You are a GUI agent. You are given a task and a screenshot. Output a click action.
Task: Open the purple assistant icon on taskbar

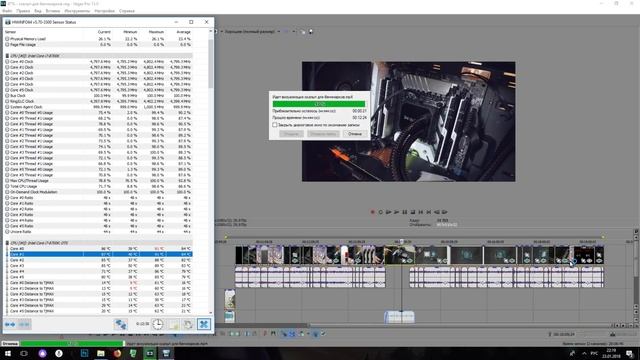42,353
